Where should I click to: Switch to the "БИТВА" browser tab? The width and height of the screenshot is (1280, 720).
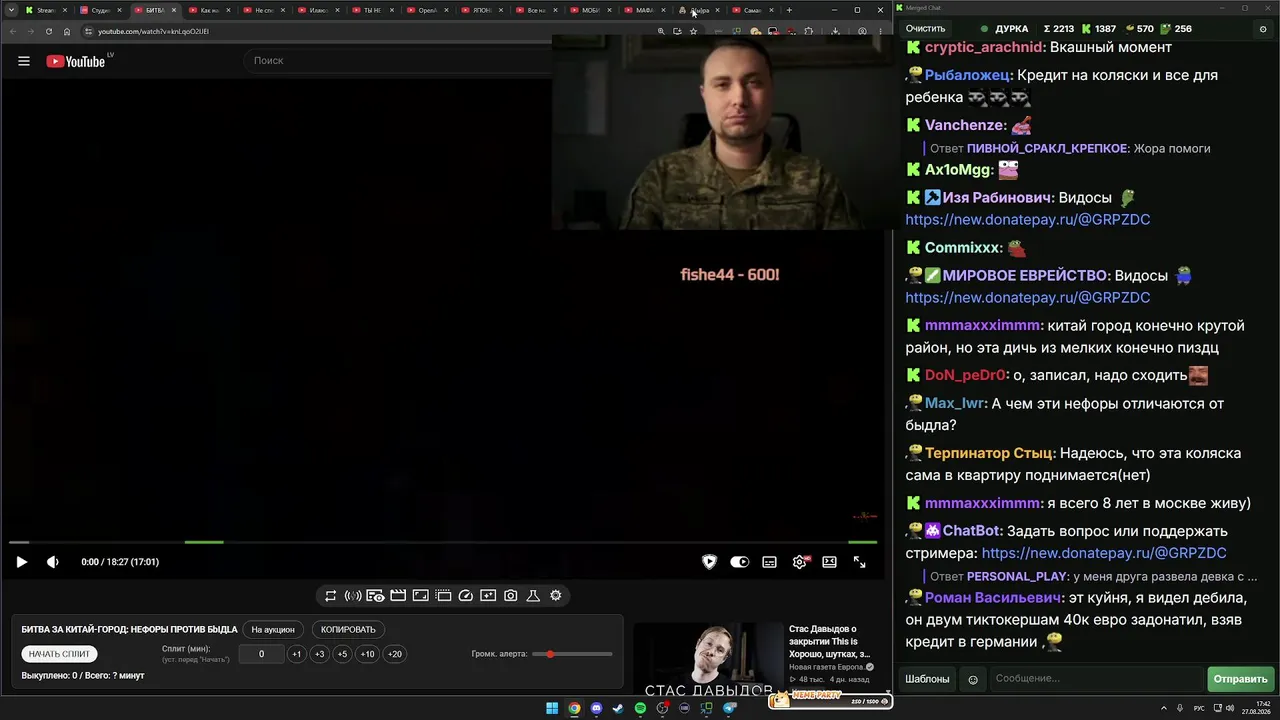click(156, 10)
